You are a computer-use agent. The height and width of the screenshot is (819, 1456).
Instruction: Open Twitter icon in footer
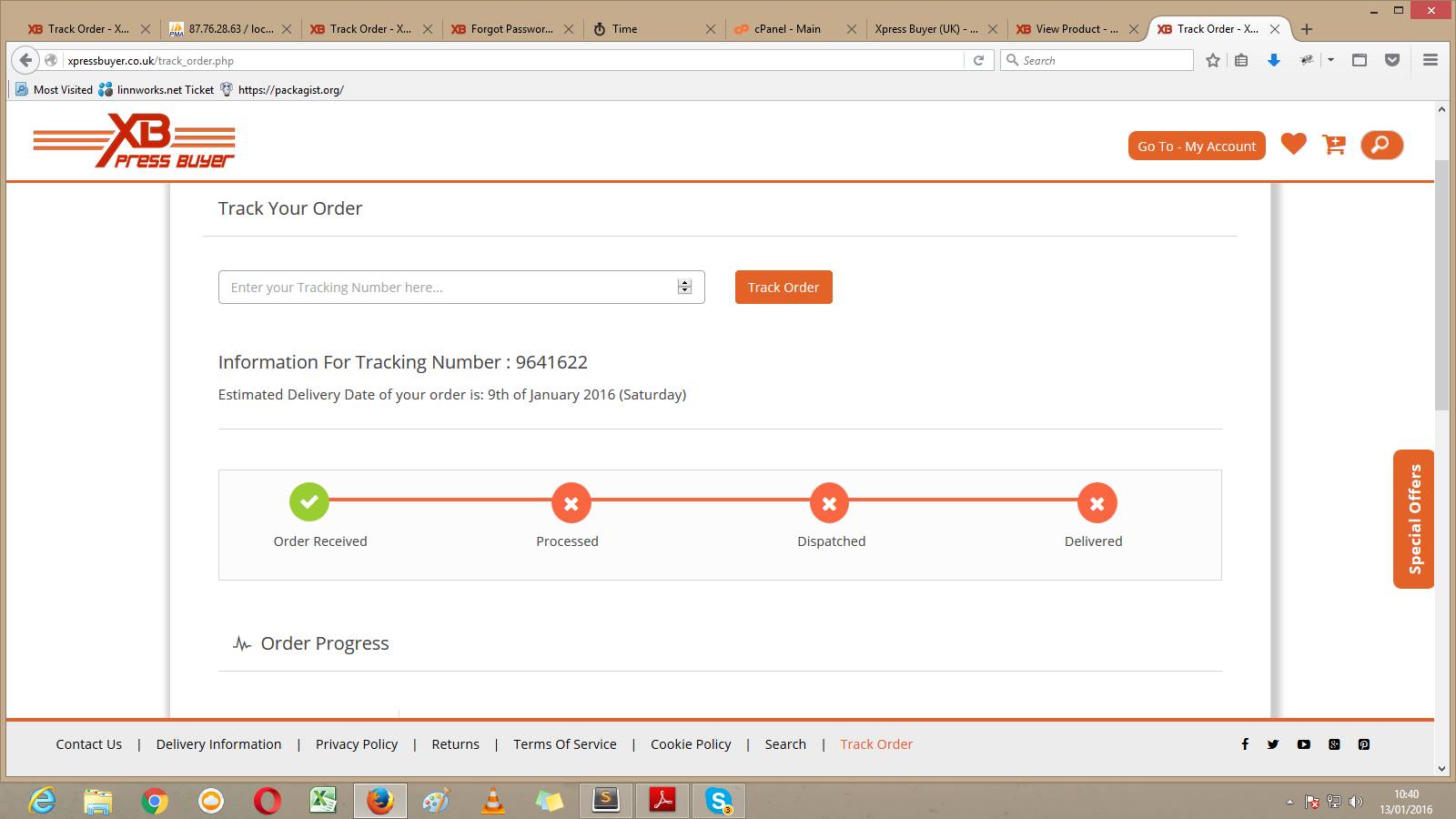click(x=1273, y=744)
